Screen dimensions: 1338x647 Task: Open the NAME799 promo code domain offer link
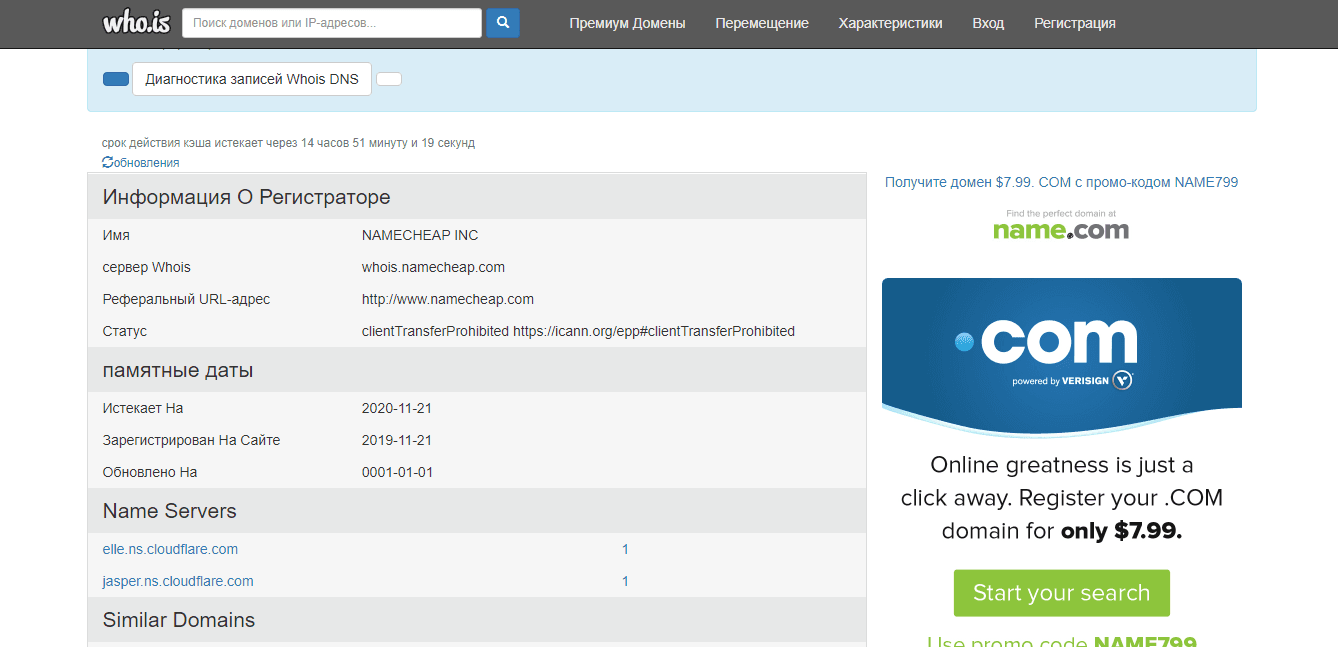coord(1061,182)
